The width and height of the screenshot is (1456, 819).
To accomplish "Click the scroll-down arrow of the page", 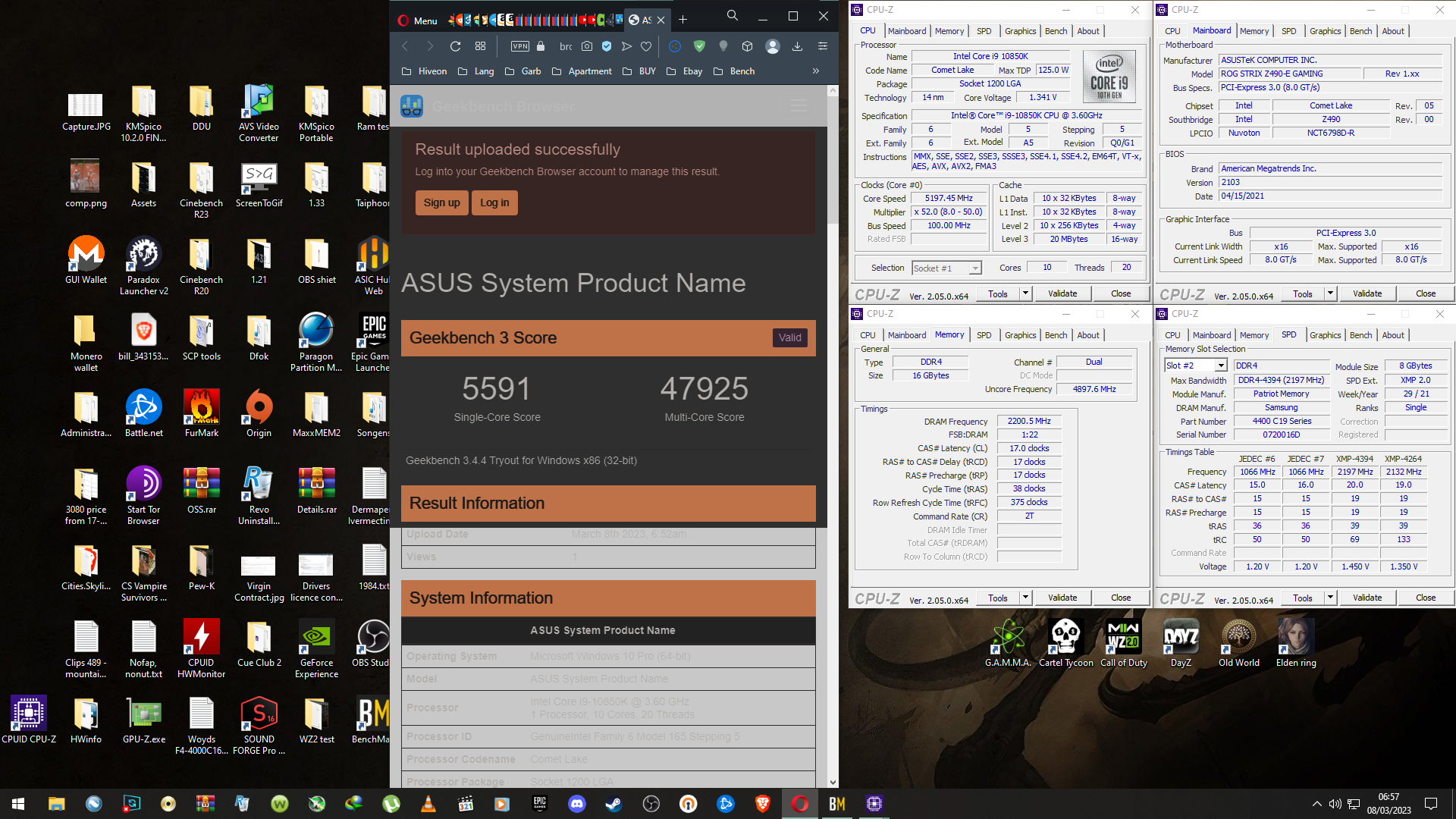I will pyautogui.click(x=833, y=782).
